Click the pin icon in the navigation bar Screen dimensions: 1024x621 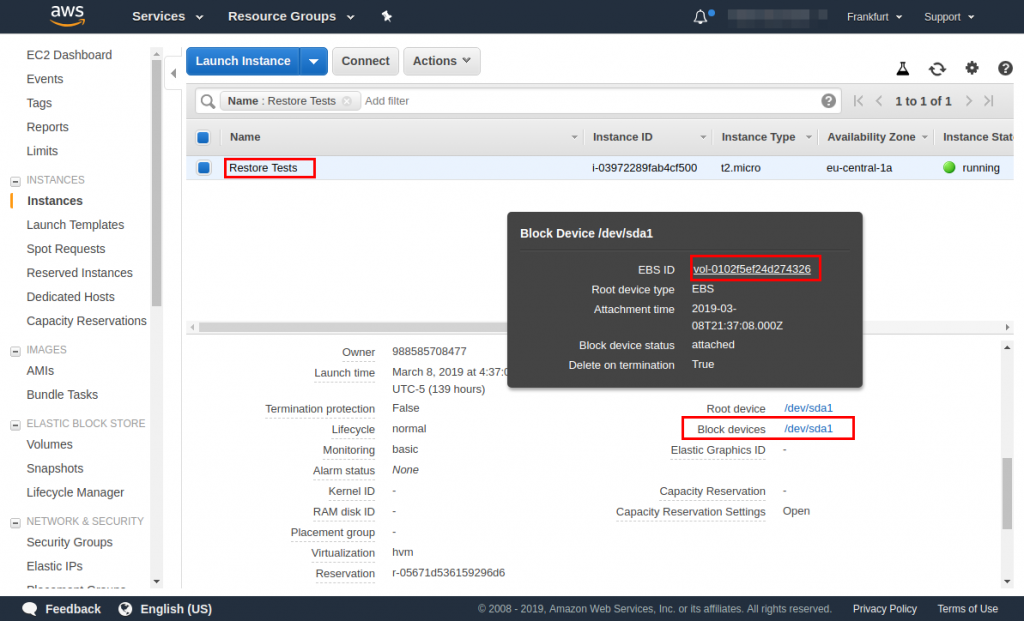(x=386, y=16)
